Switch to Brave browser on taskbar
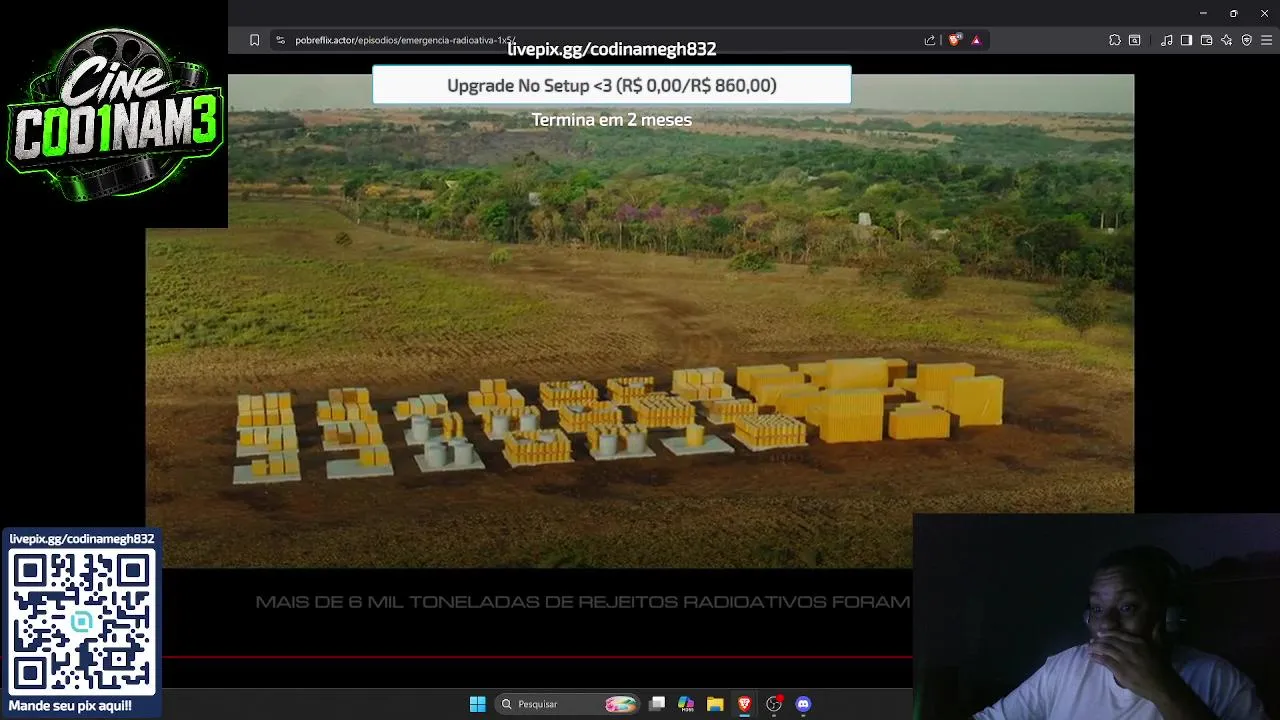The width and height of the screenshot is (1280, 720). click(744, 704)
